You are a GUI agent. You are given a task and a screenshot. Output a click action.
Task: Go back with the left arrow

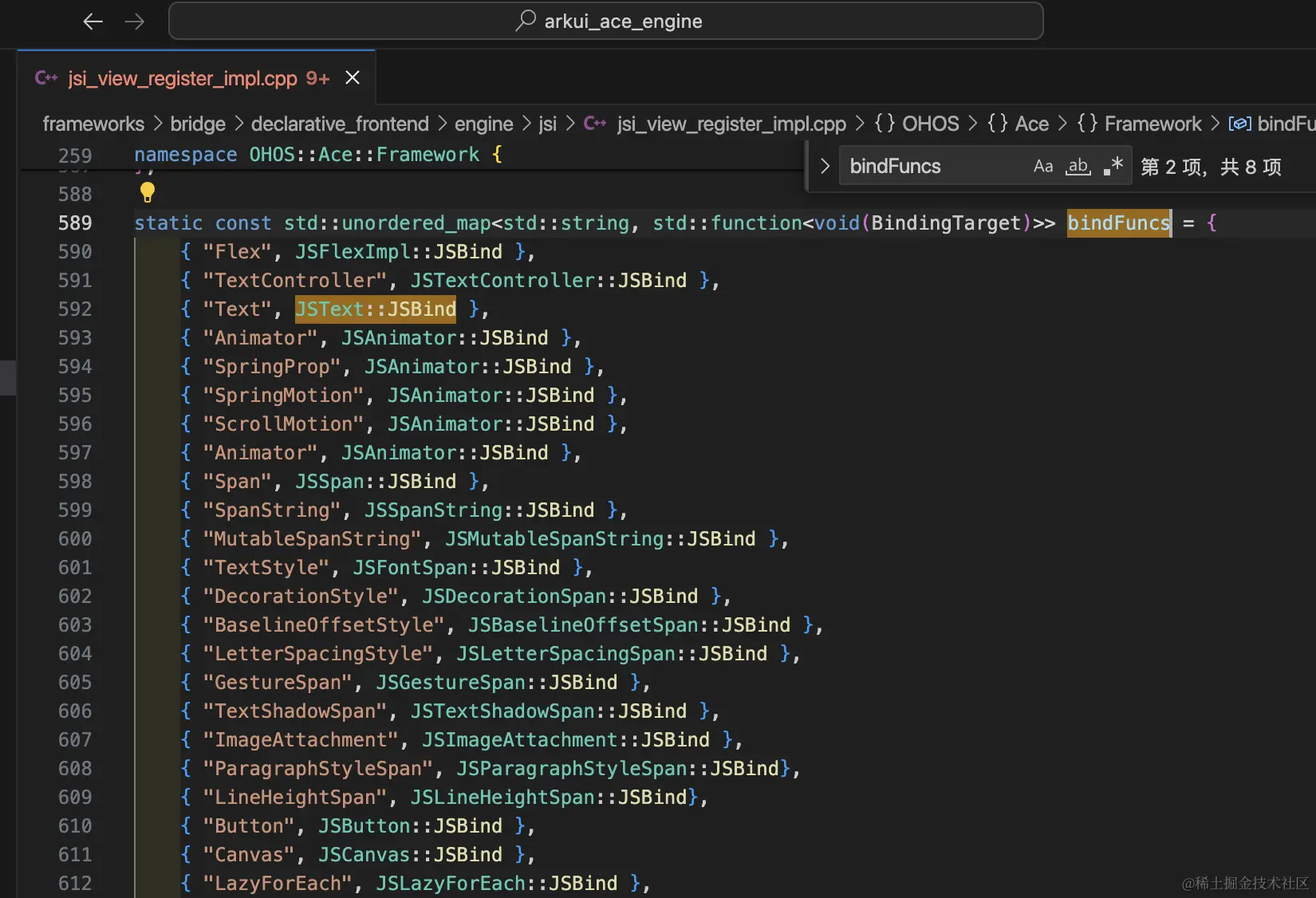tap(93, 22)
